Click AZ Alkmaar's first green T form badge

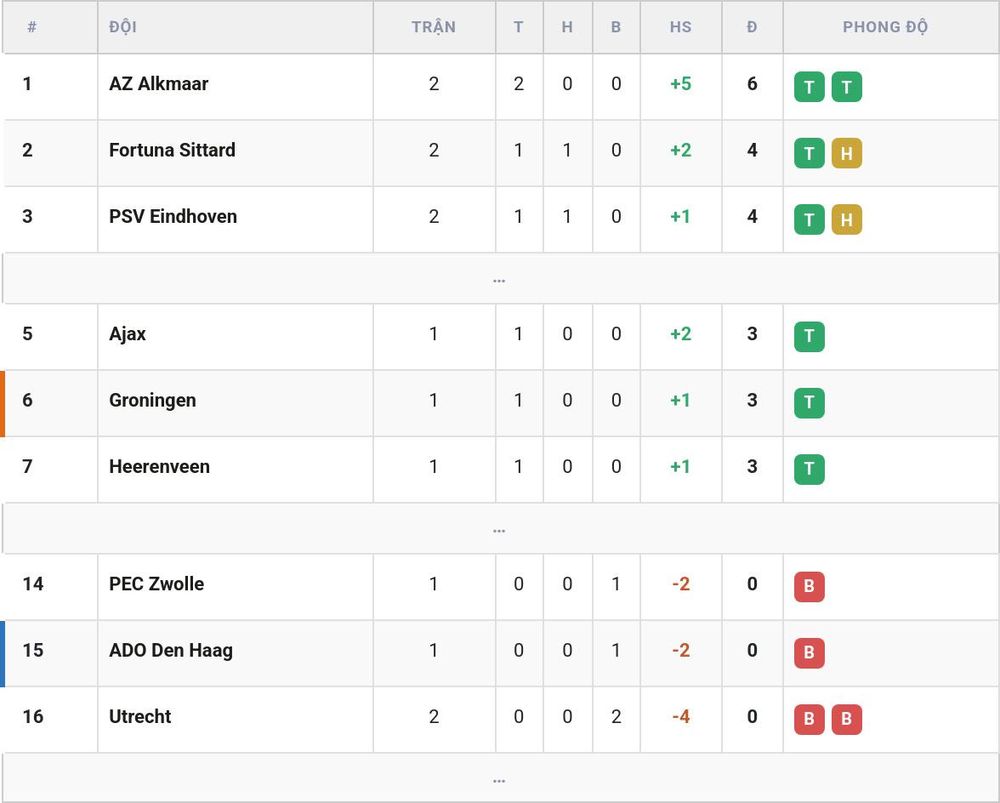(809, 87)
